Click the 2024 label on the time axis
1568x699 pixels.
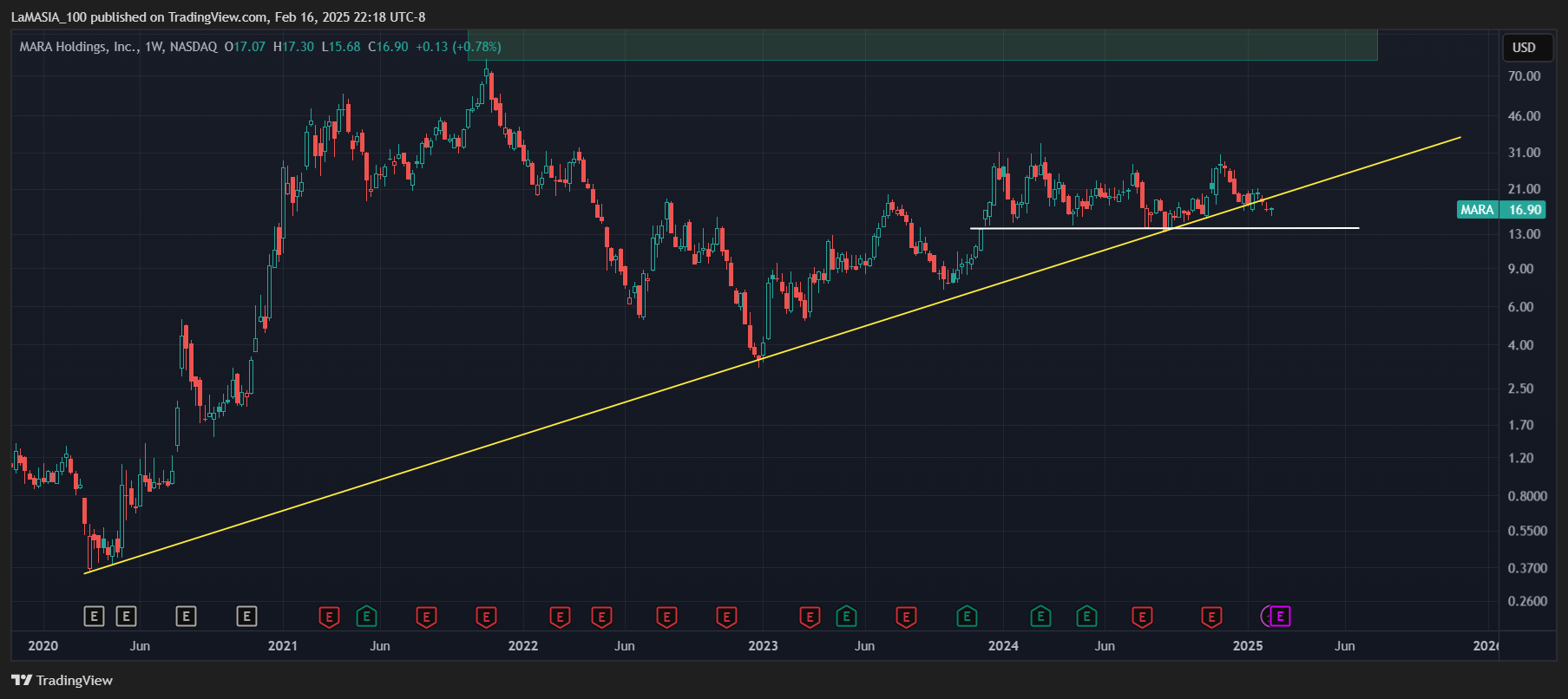(1003, 646)
